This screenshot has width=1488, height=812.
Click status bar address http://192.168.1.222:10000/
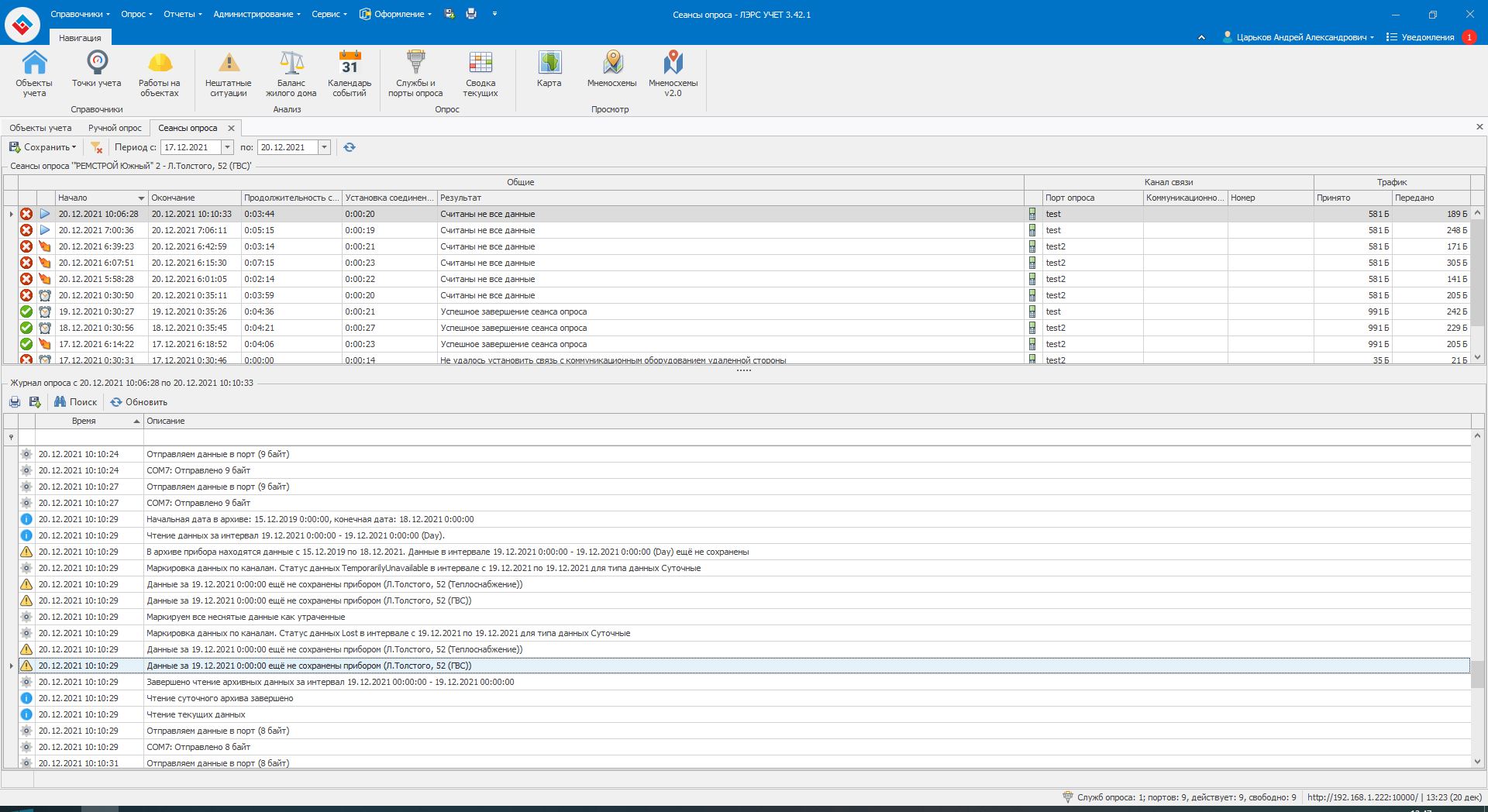click(x=1362, y=797)
